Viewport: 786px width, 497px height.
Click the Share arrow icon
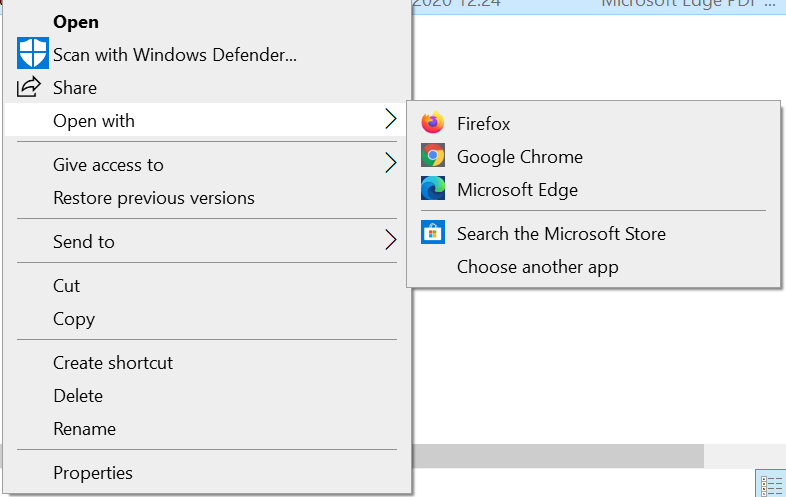(29, 87)
